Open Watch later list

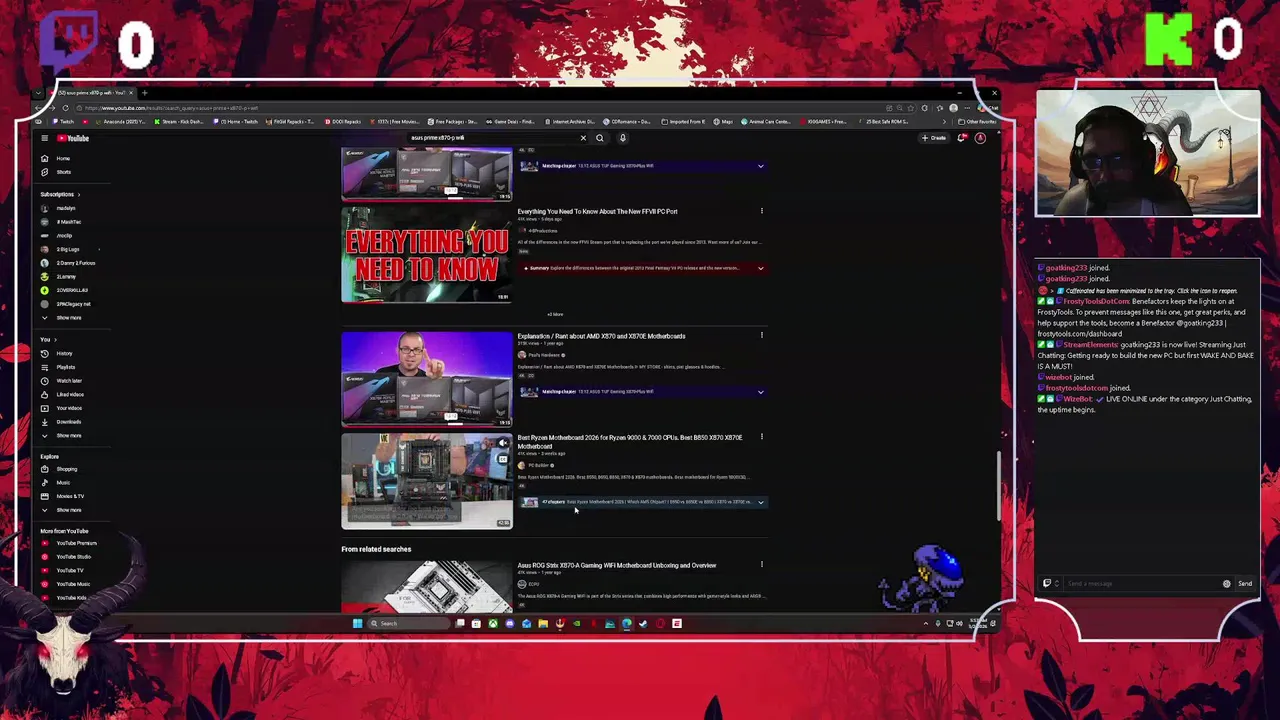pos(69,381)
